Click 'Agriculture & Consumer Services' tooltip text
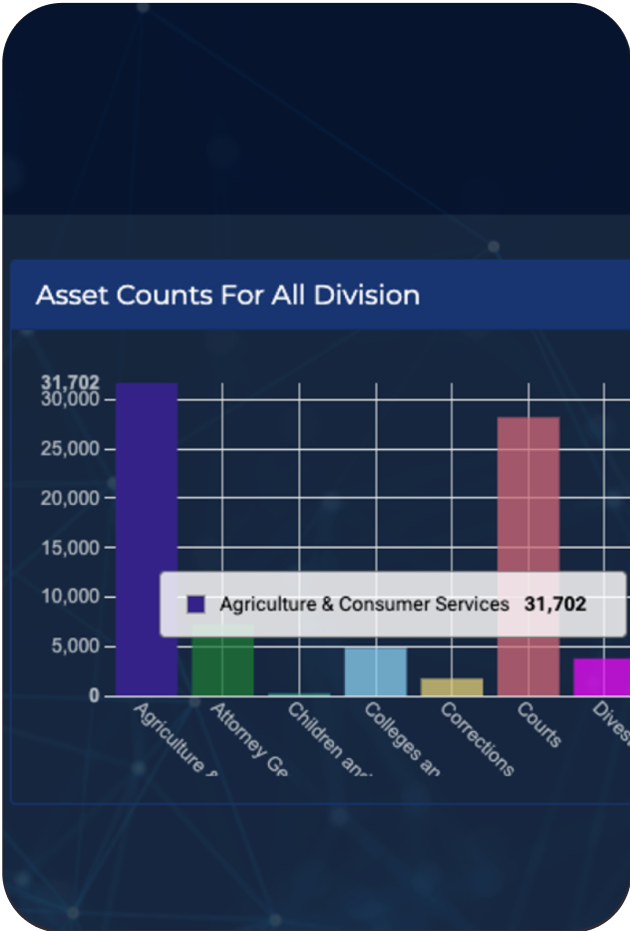Screen dimensions: 630x931 click(365, 604)
